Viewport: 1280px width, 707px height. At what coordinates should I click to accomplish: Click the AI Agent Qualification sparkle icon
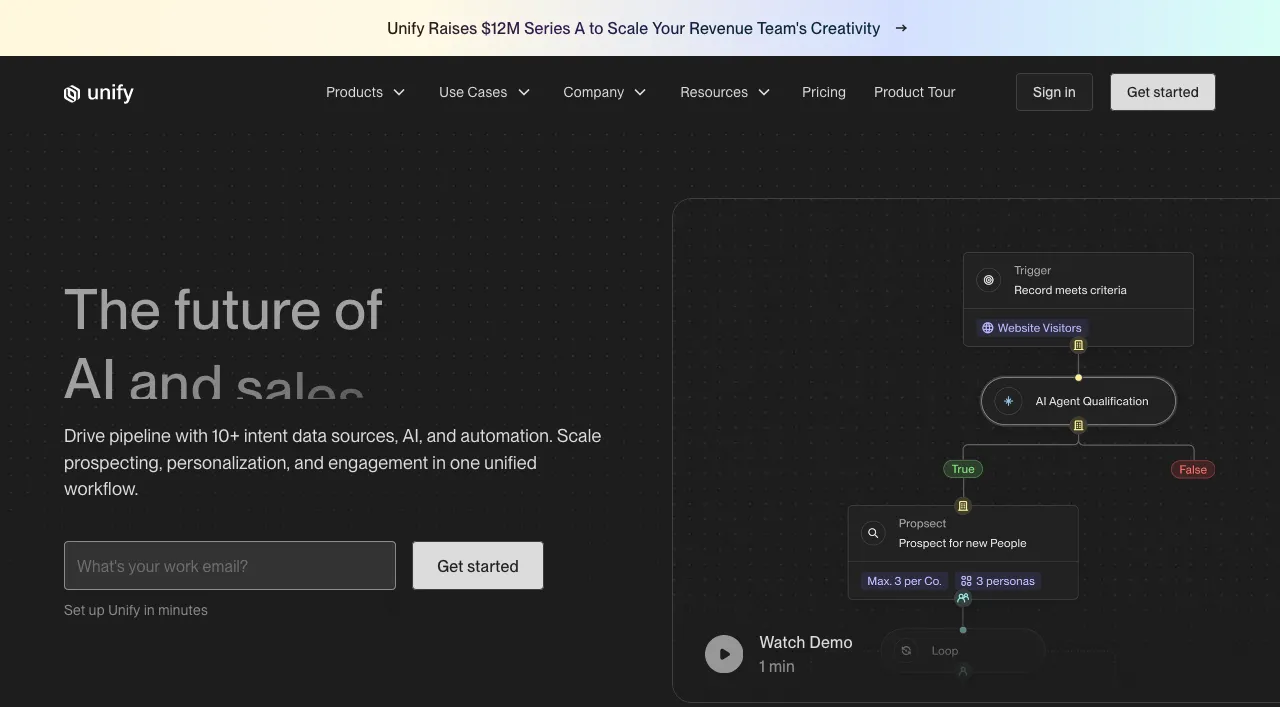tap(1008, 401)
